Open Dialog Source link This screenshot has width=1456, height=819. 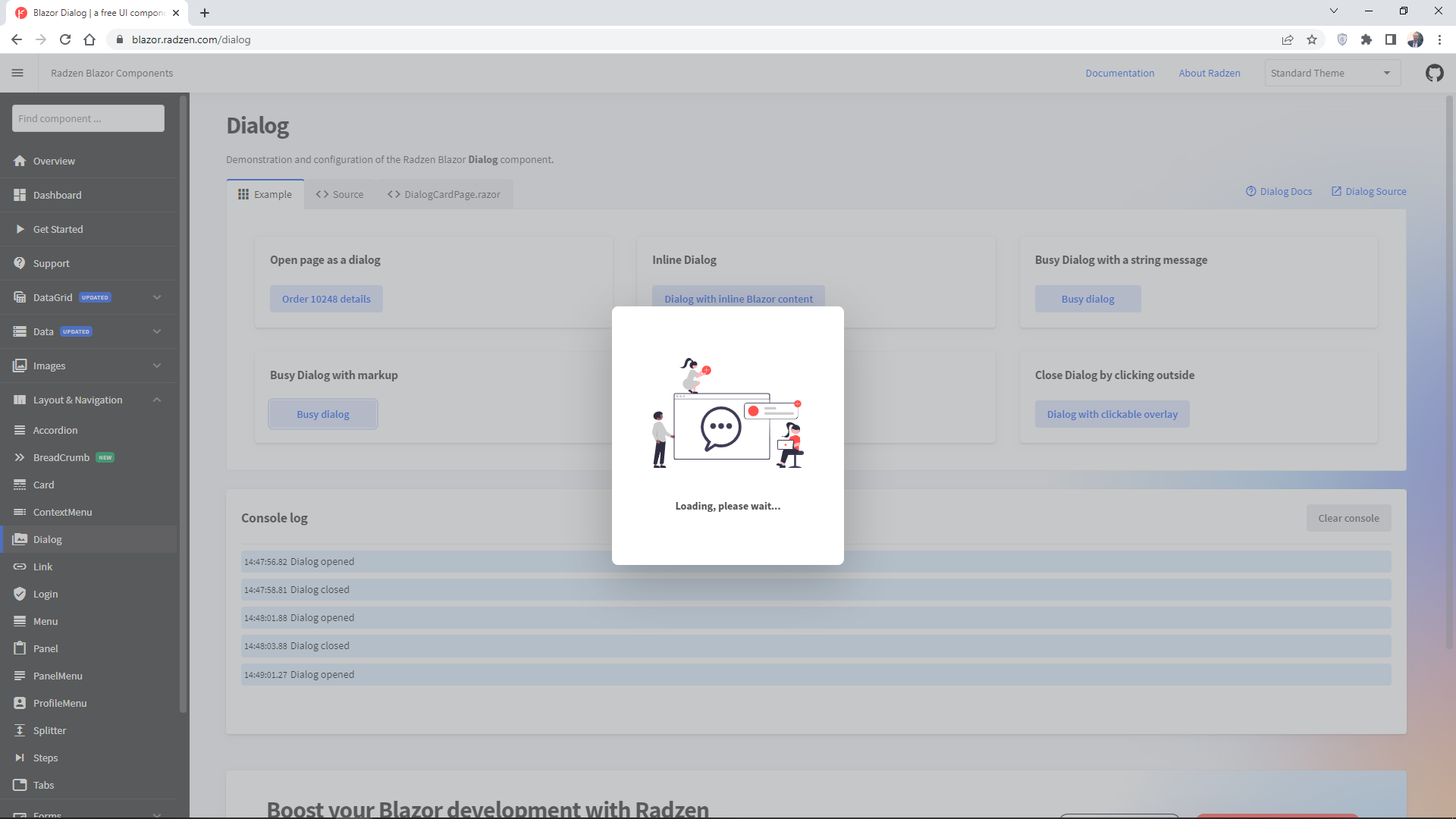tap(1369, 191)
